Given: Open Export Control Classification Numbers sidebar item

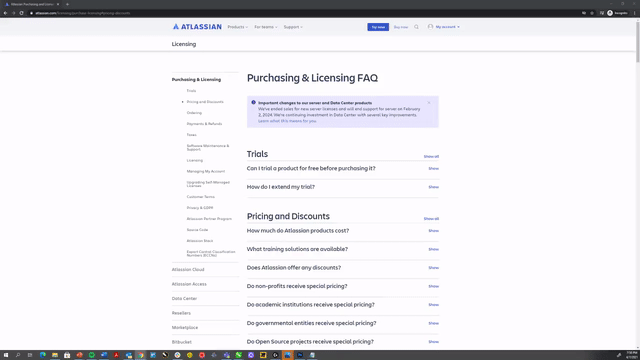Looking at the screenshot, I should pos(211,253).
